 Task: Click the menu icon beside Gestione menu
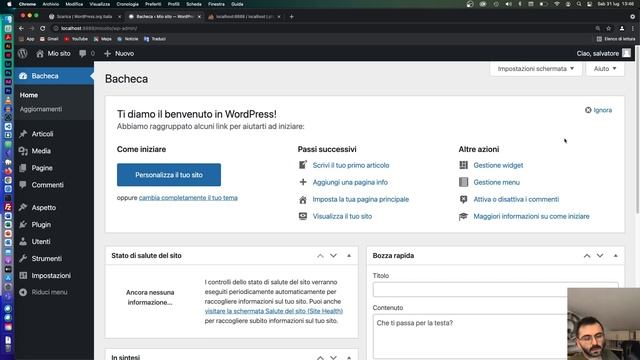[463, 182]
